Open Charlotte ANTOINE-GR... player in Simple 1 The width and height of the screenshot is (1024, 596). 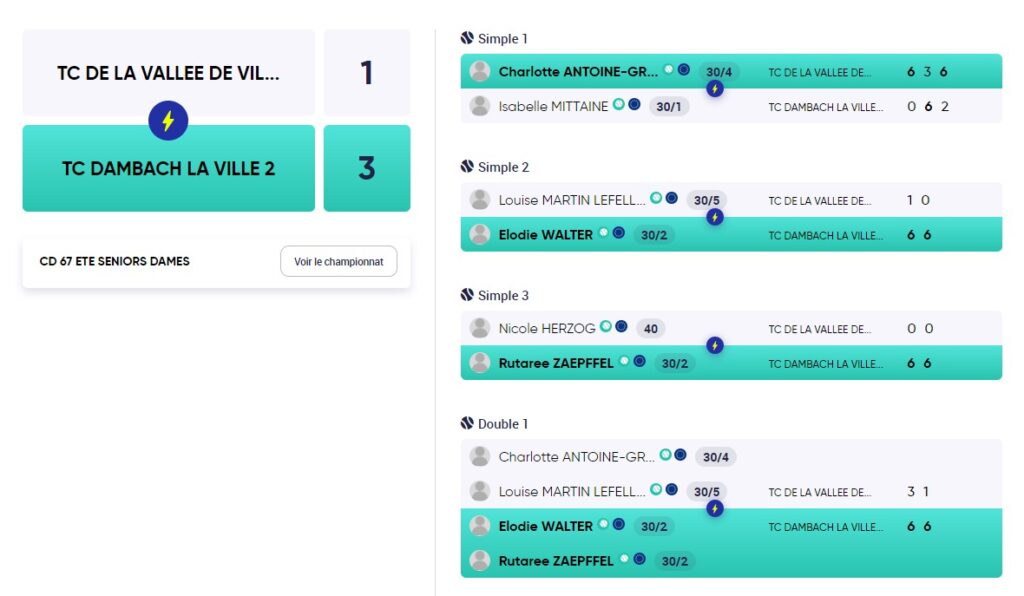coord(578,72)
